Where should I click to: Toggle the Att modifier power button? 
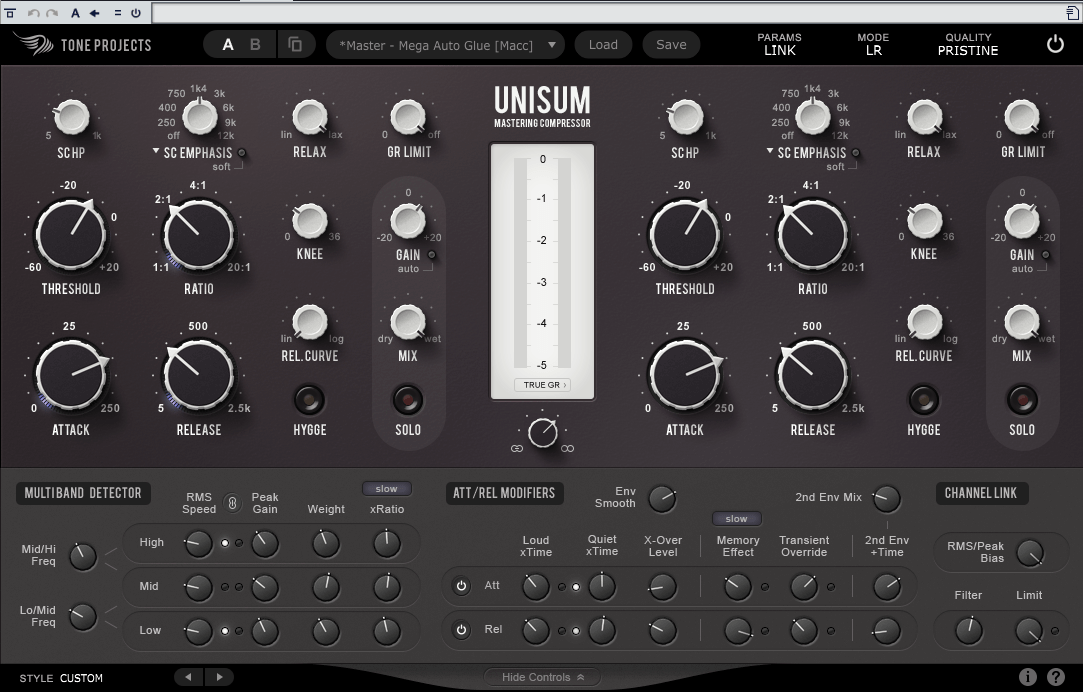(461, 586)
